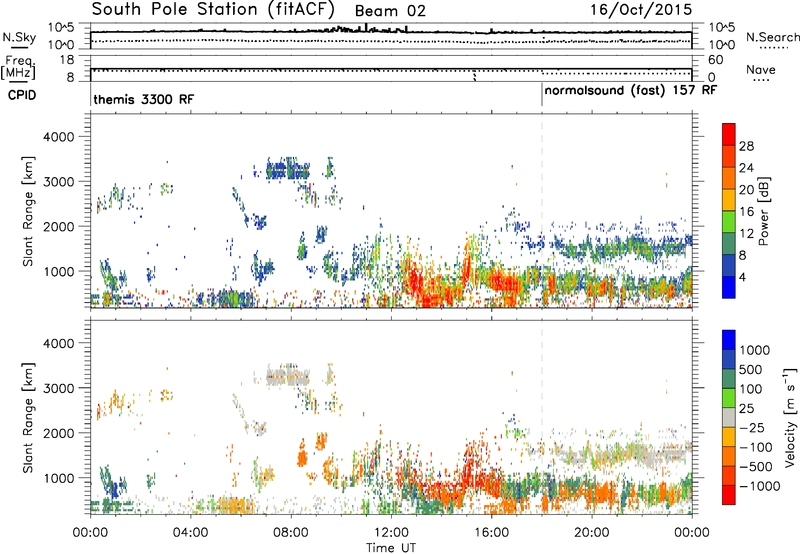Click the red bottom of velocity colorbar
This screenshot has height=554, width=800.
tap(729, 495)
